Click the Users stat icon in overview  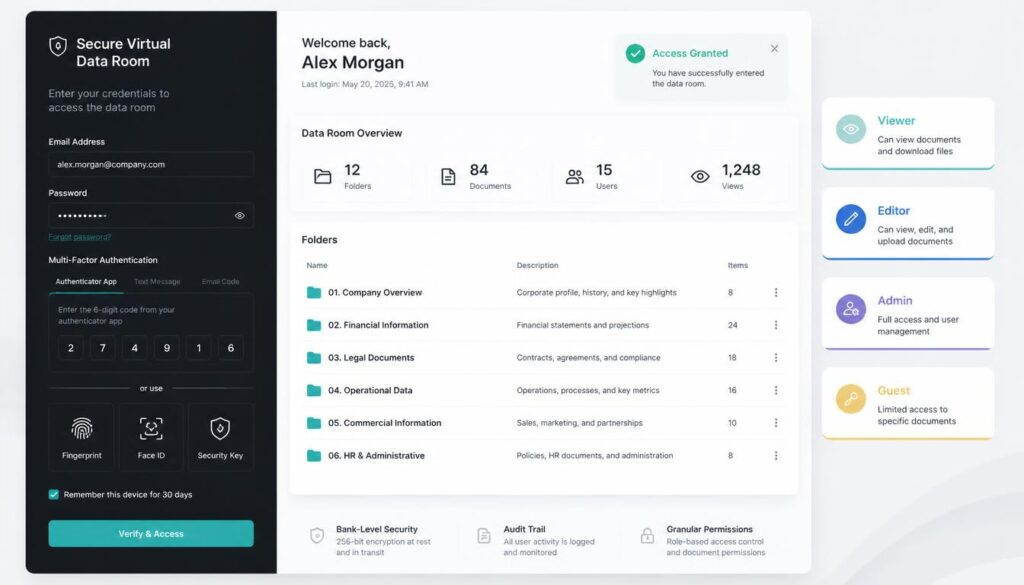(x=575, y=176)
